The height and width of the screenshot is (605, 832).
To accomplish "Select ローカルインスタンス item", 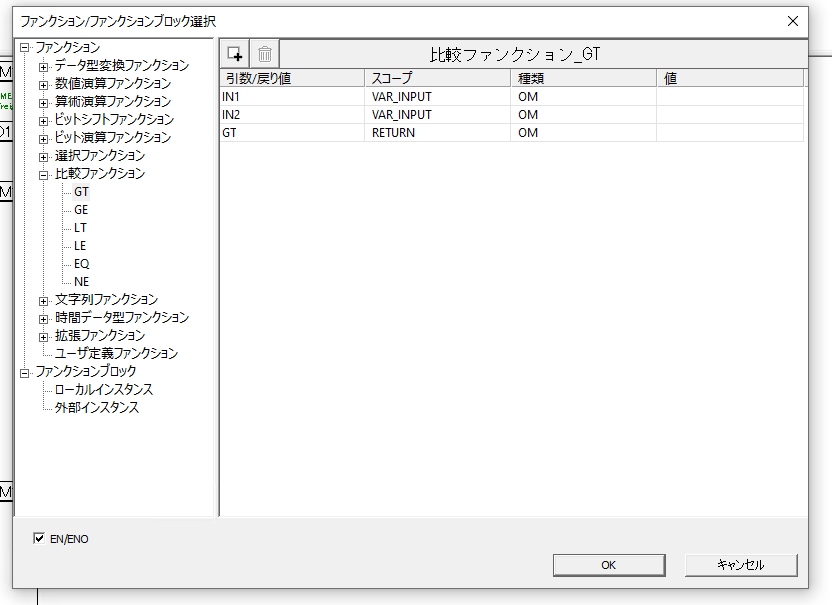I will pyautogui.click(x=104, y=390).
